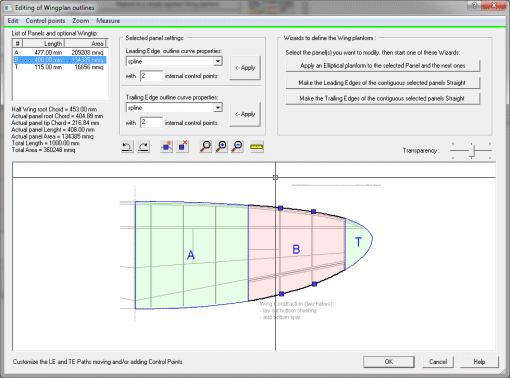Click the Half Wing root Chord value text

coord(54,109)
